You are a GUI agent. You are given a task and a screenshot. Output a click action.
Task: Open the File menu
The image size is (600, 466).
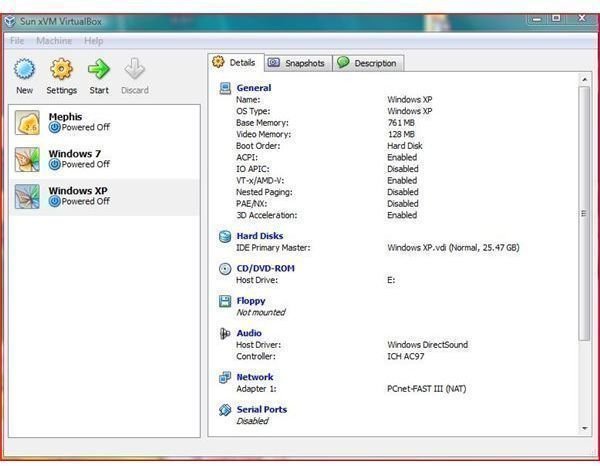point(17,41)
